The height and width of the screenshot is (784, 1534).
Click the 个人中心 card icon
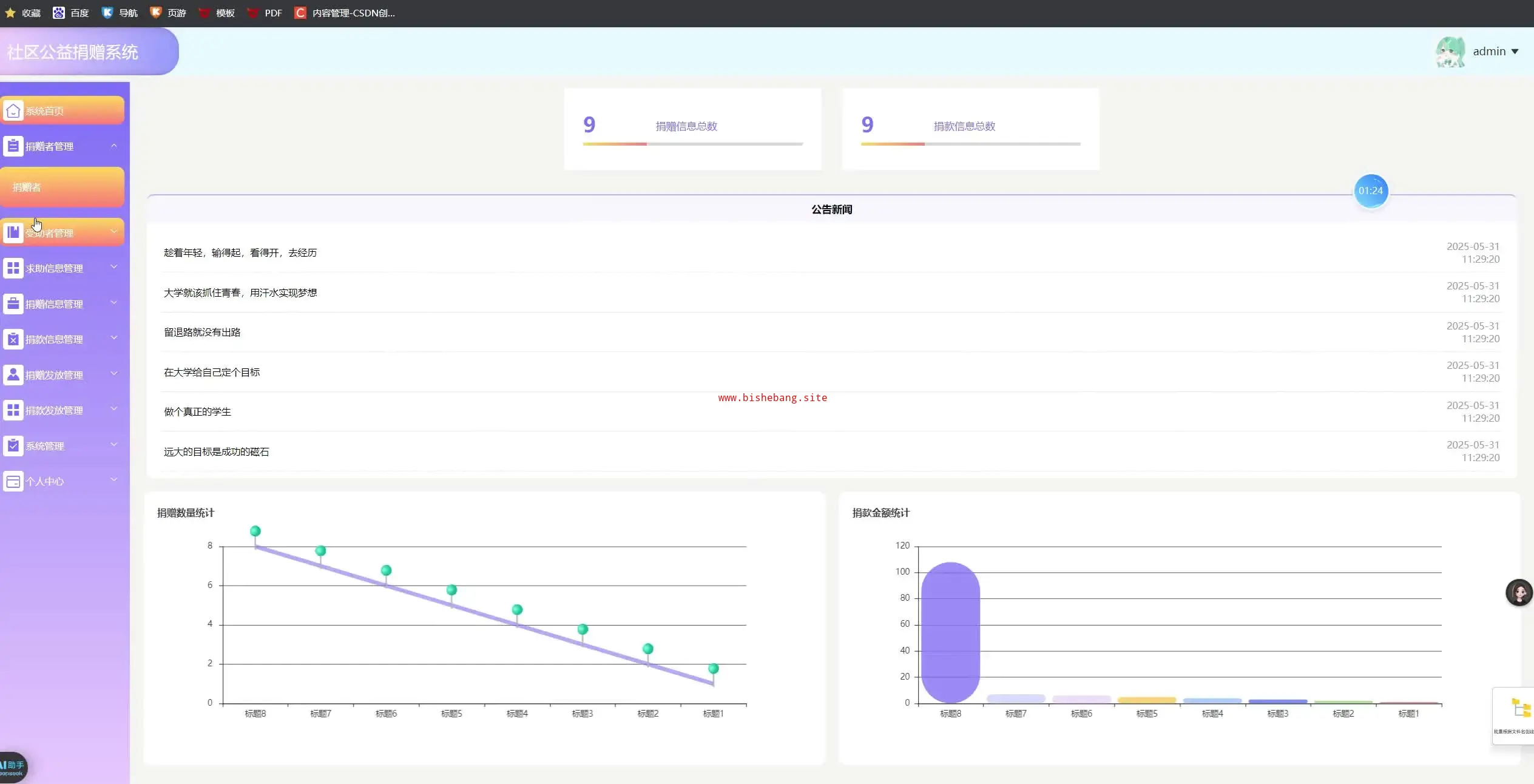(13, 481)
